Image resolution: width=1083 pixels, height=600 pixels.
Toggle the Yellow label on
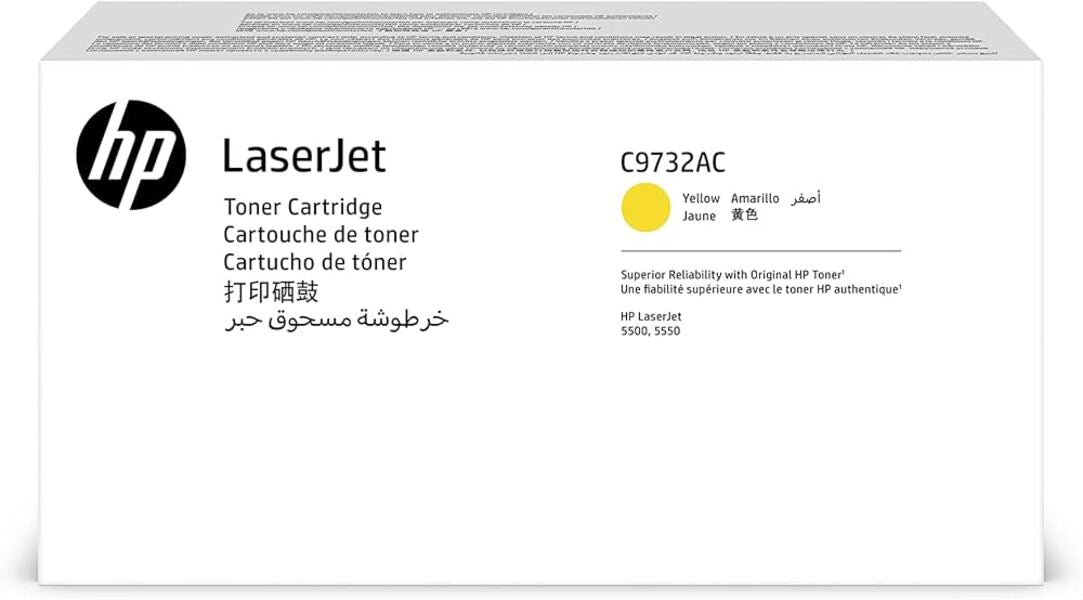tap(699, 198)
